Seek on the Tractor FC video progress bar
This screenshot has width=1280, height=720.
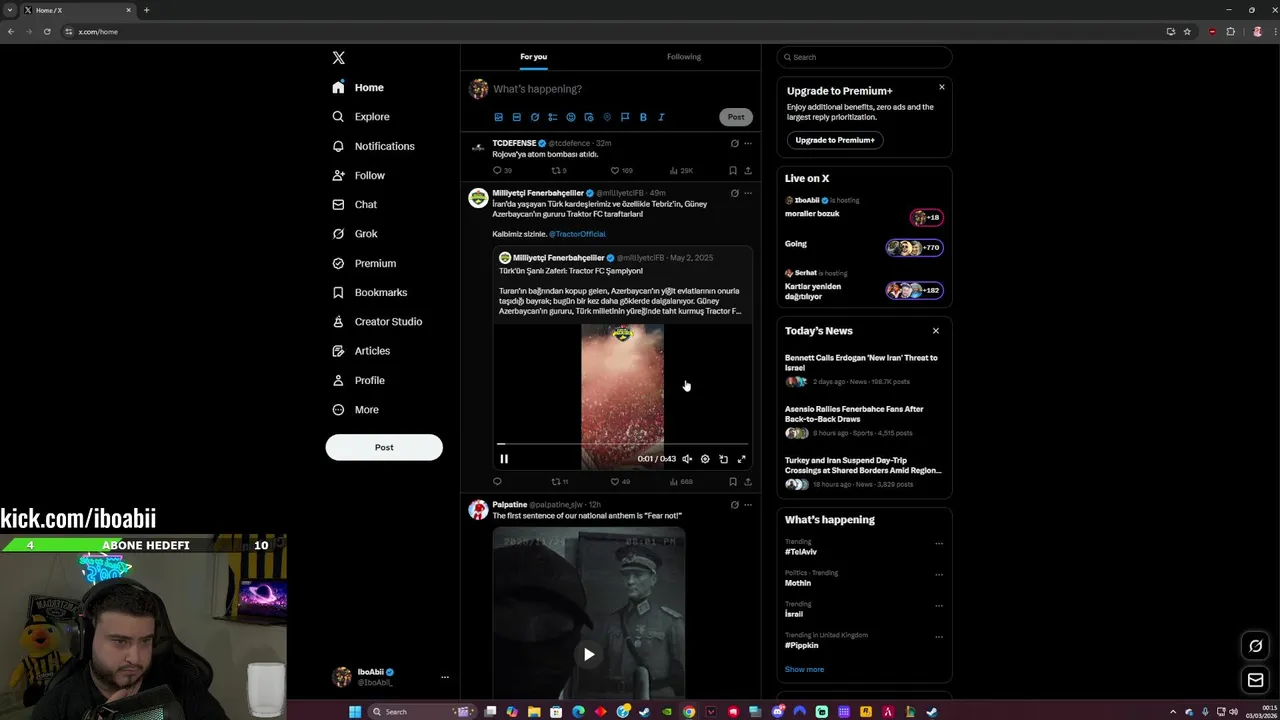coord(622,444)
